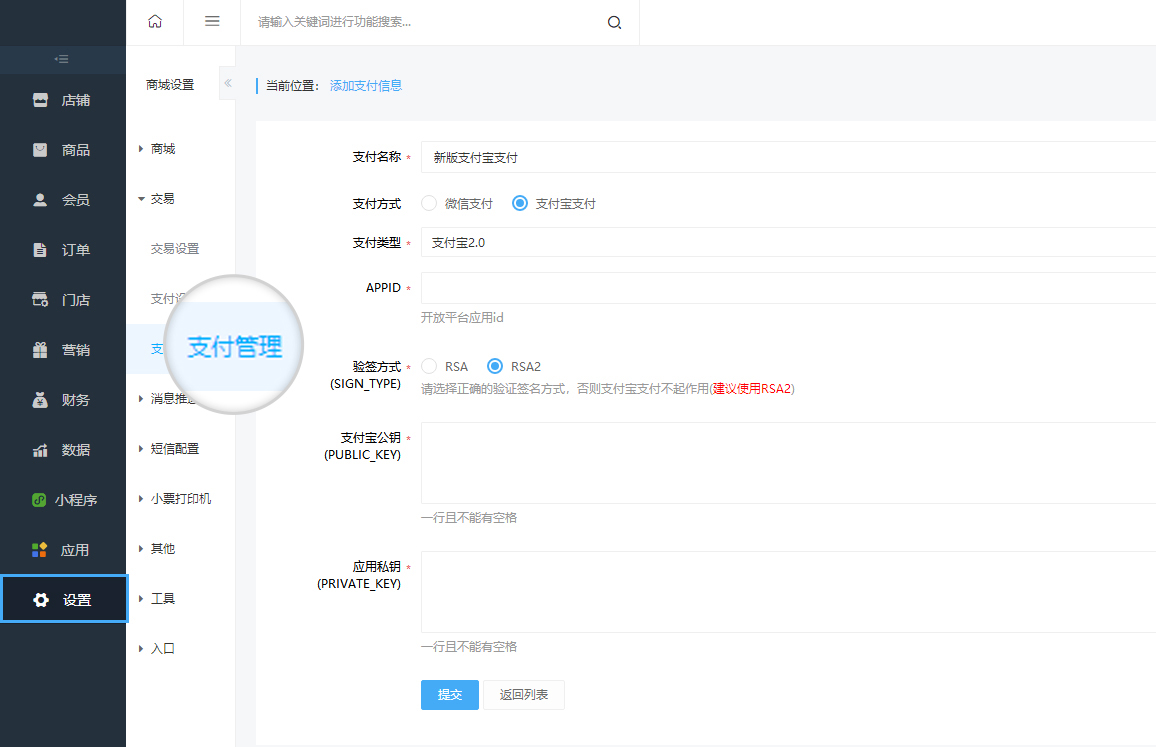The height and width of the screenshot is (747, 1156).
Task: Open the 商品 products icon
Action: (40, 150)
